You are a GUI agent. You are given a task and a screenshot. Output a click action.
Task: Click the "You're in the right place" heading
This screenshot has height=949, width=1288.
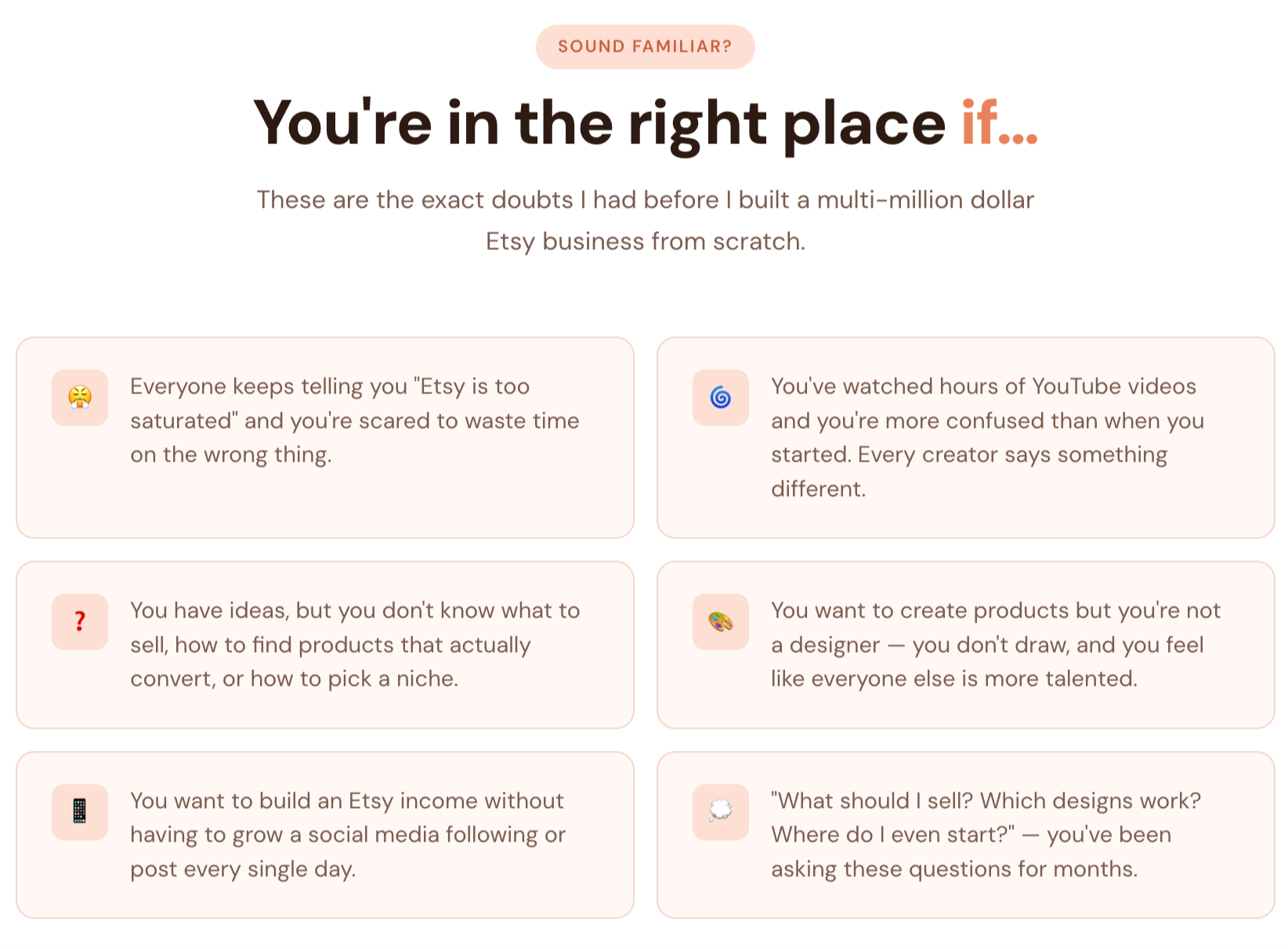click(599, 124)
